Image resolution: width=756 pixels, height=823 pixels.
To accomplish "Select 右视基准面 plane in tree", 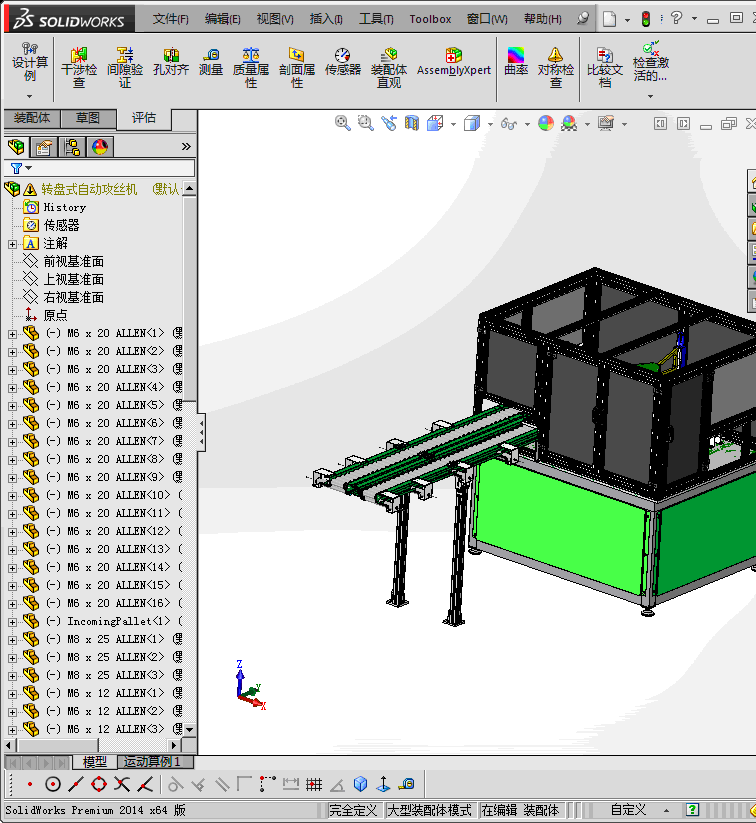I will point(74,298).
